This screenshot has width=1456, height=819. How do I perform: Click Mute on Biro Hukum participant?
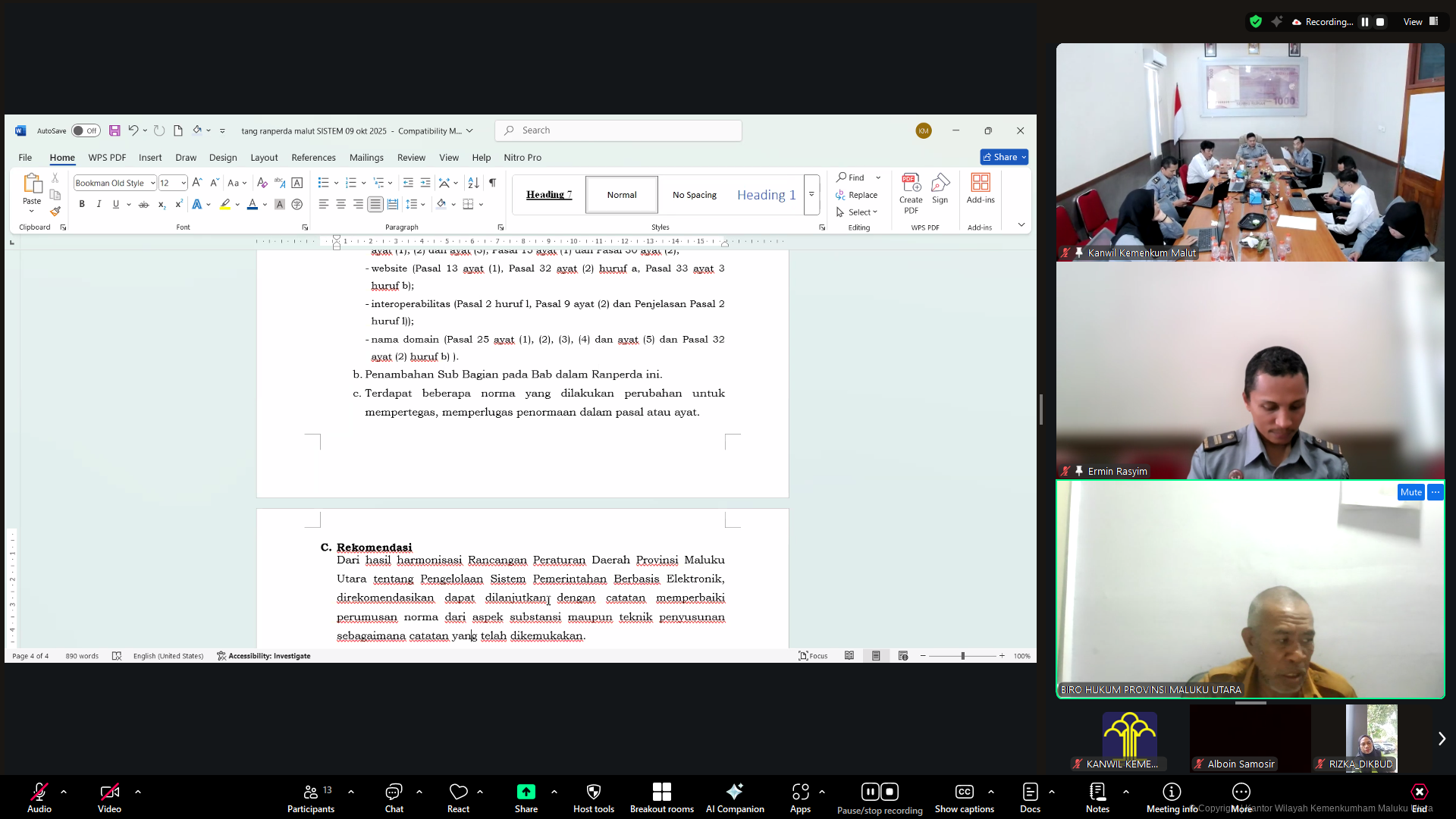[x=1410, y=492]
